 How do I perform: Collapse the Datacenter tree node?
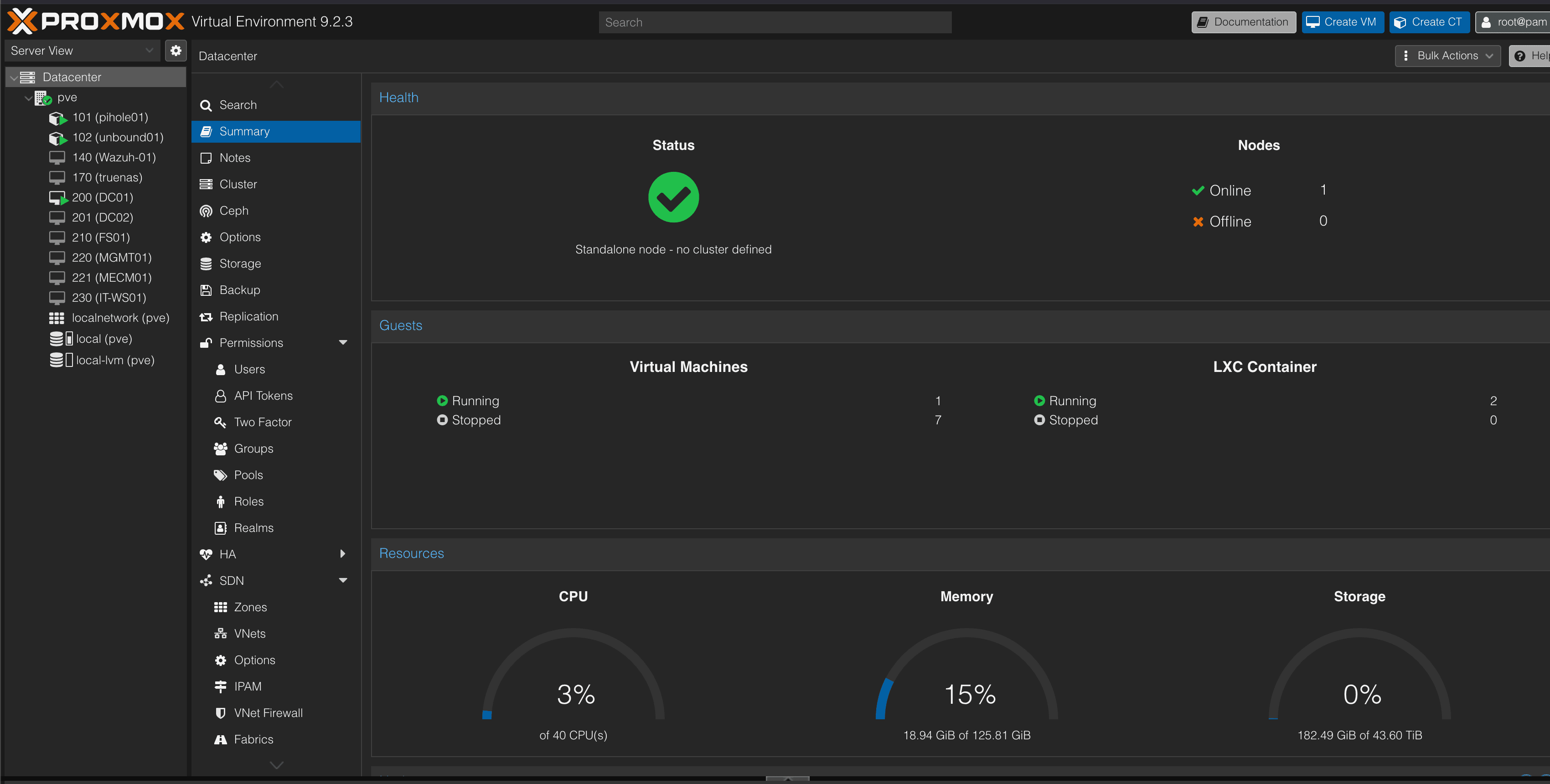tap(13, 77)
